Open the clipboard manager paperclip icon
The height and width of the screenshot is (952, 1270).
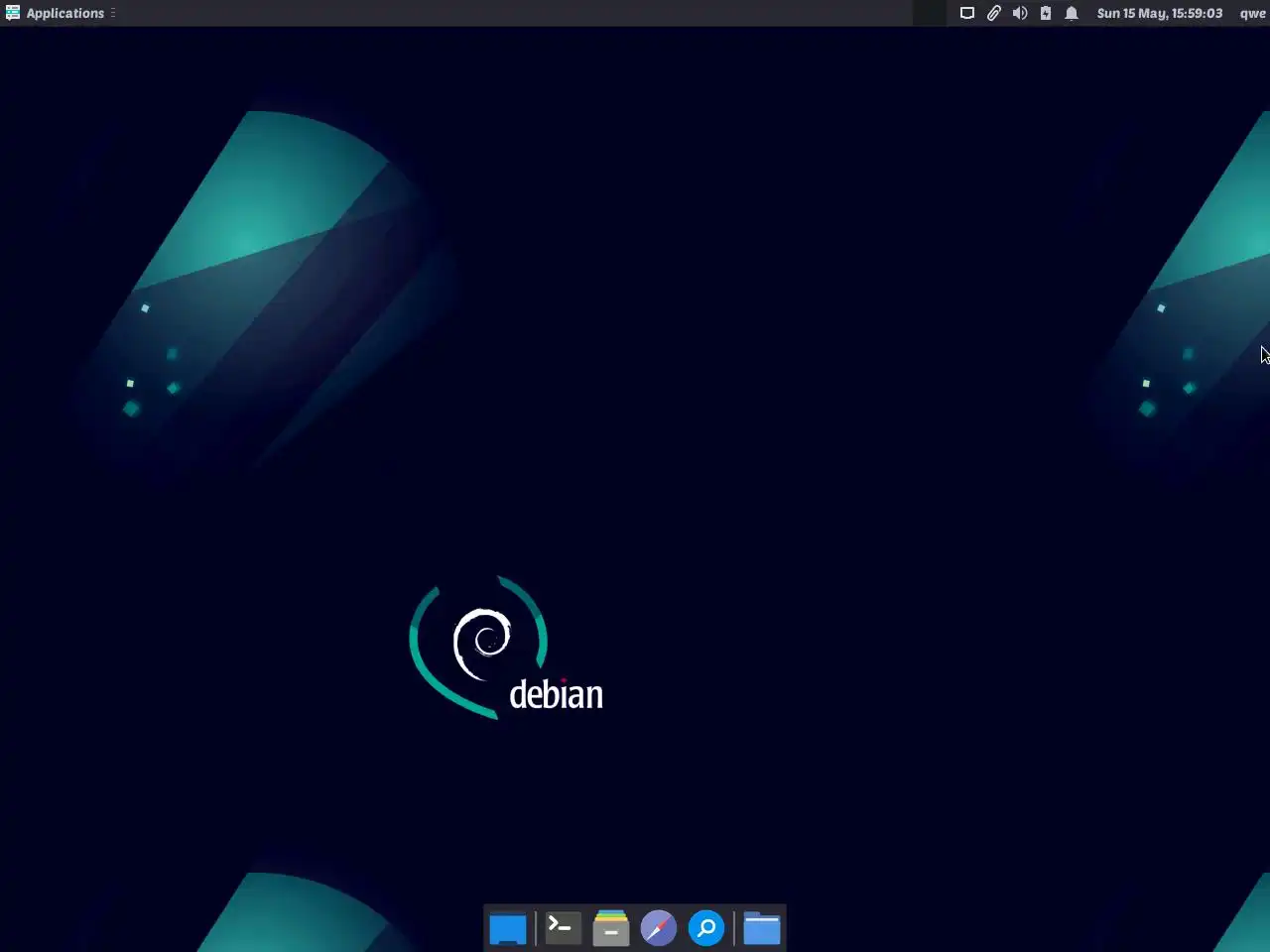click(x=993, y=13)
